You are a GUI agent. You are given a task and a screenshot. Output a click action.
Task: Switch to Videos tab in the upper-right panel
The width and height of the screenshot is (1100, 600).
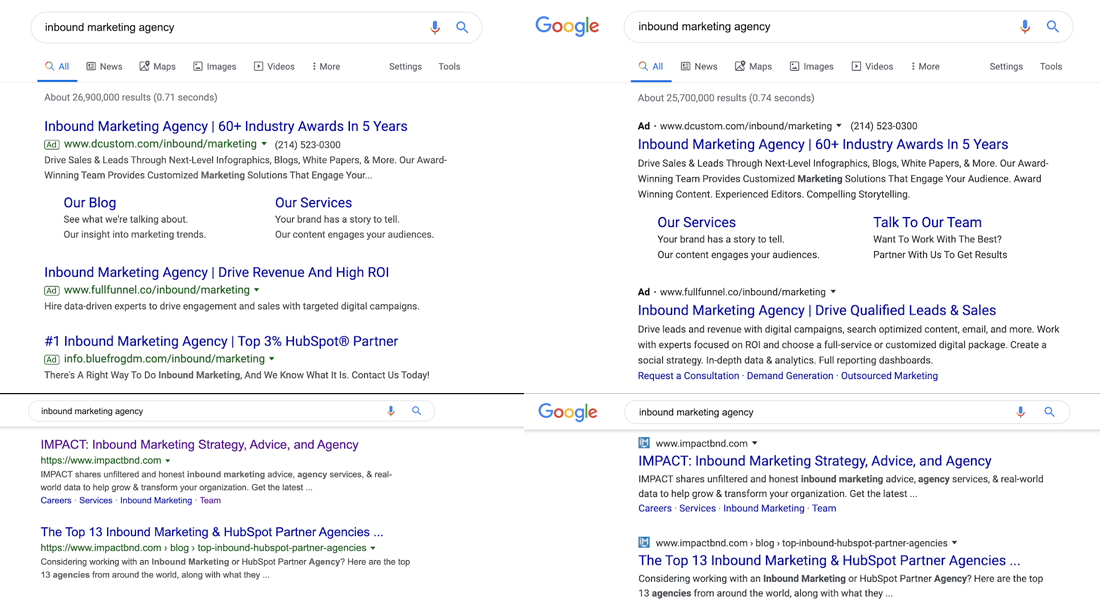coord(872,67)
